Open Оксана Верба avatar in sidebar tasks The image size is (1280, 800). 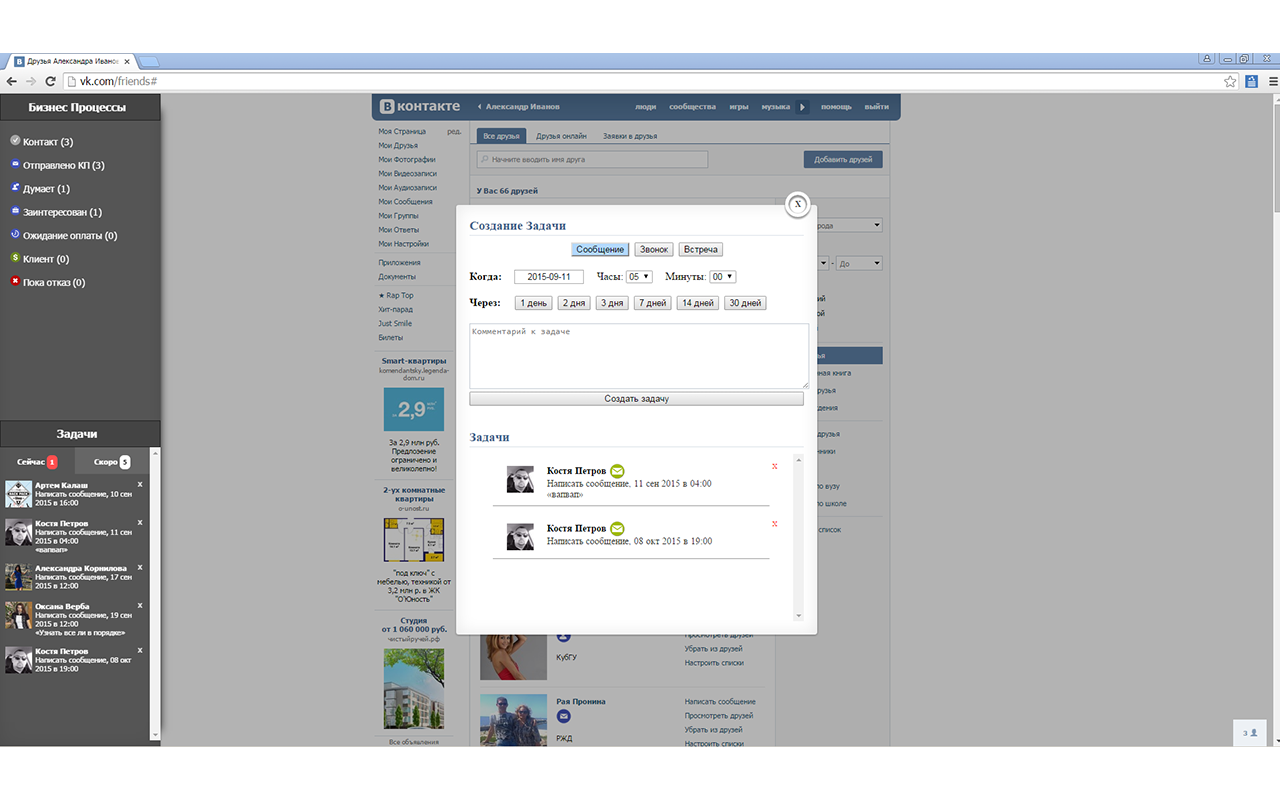tap(19, 615)
